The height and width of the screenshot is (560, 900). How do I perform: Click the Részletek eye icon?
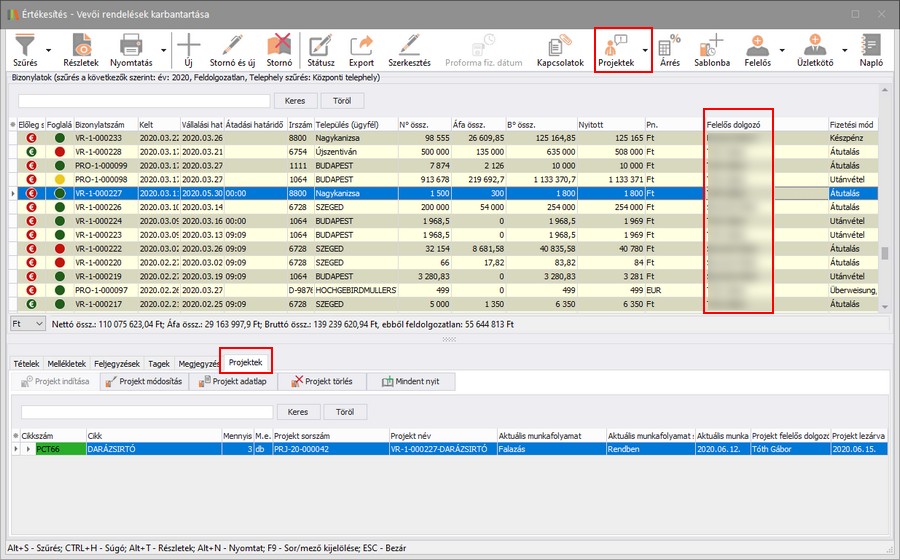81,50
